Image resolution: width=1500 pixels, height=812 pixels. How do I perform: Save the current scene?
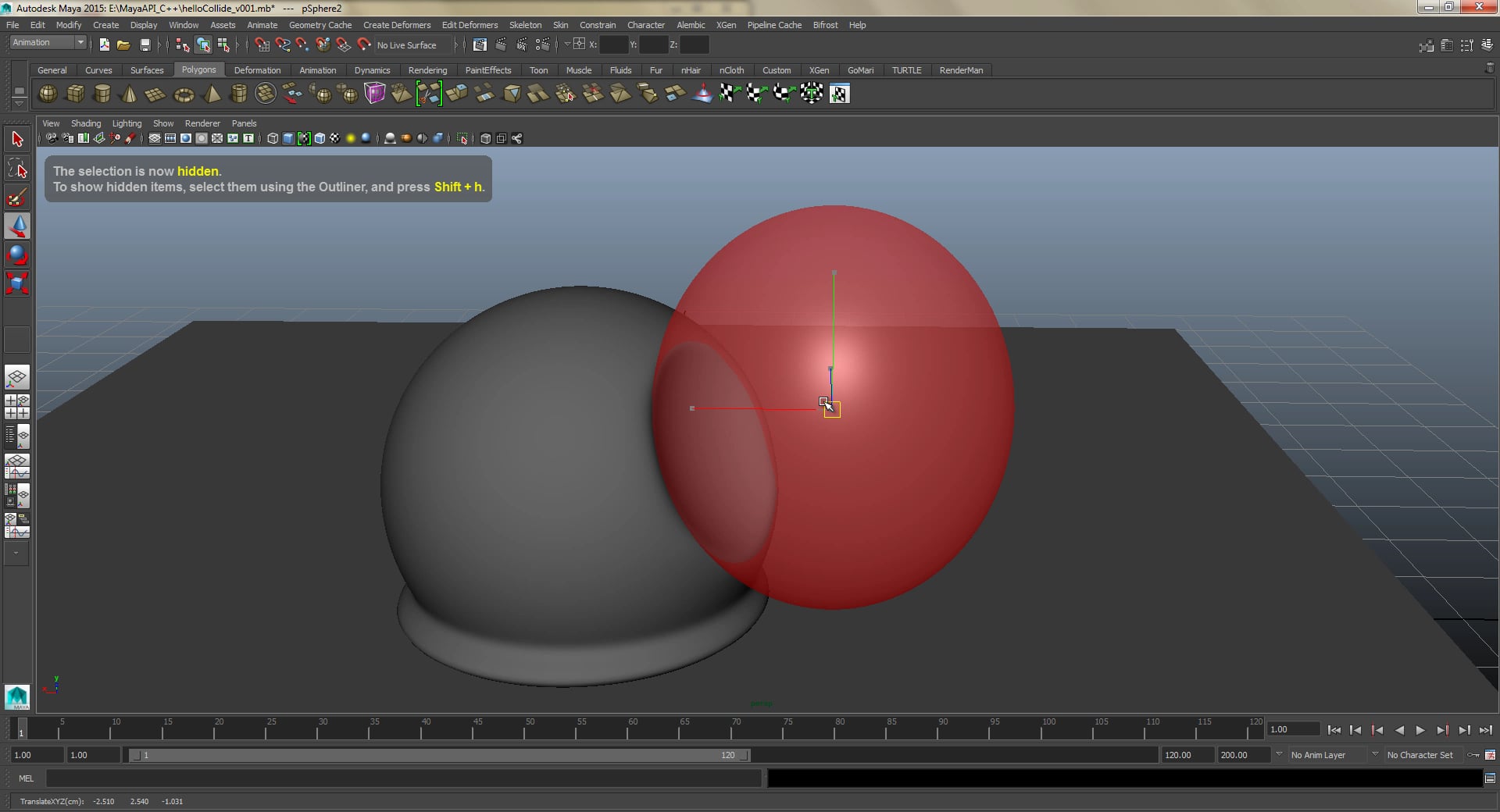click(145, 45)
